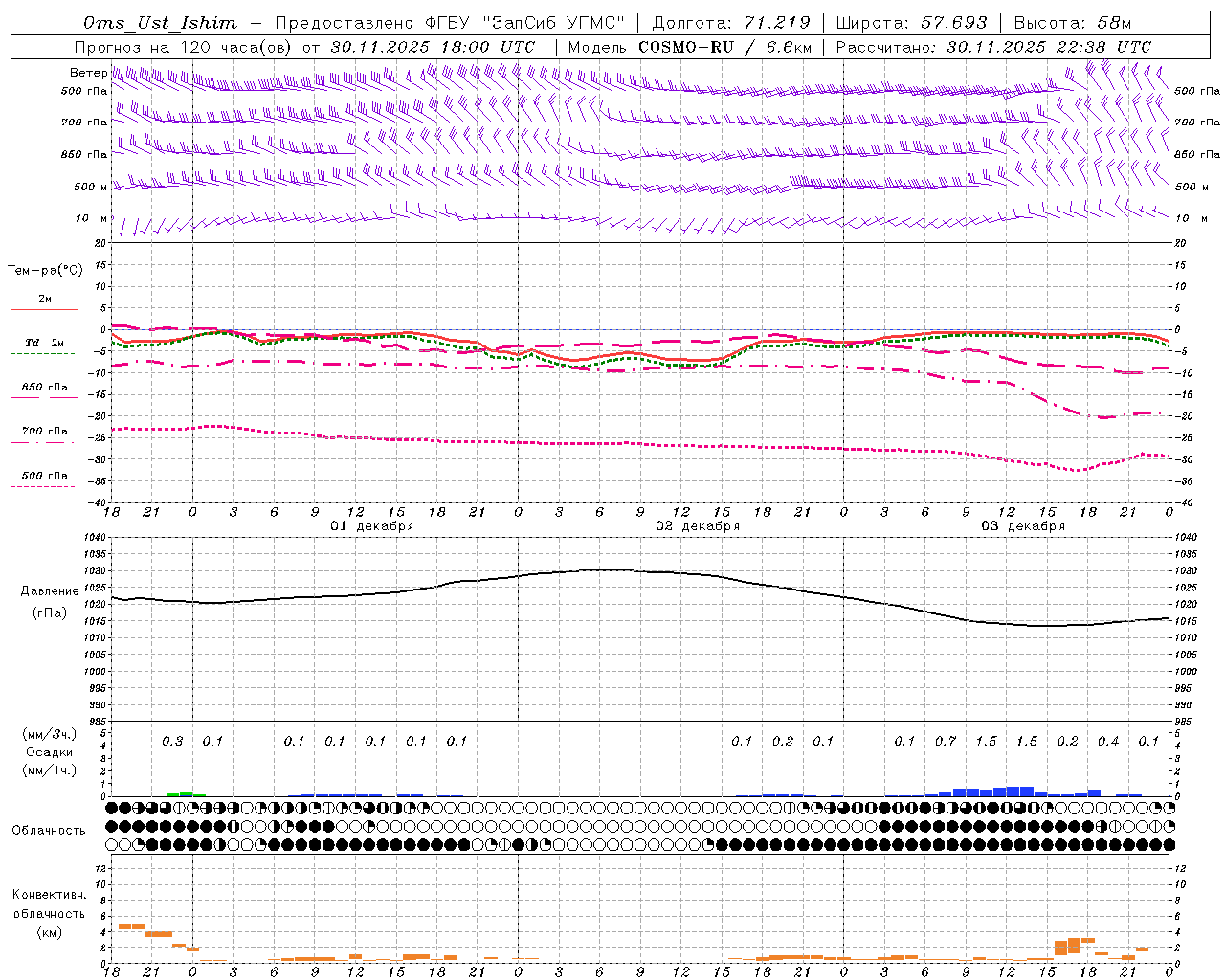Click the Давление panel label

tap(50, 590)
